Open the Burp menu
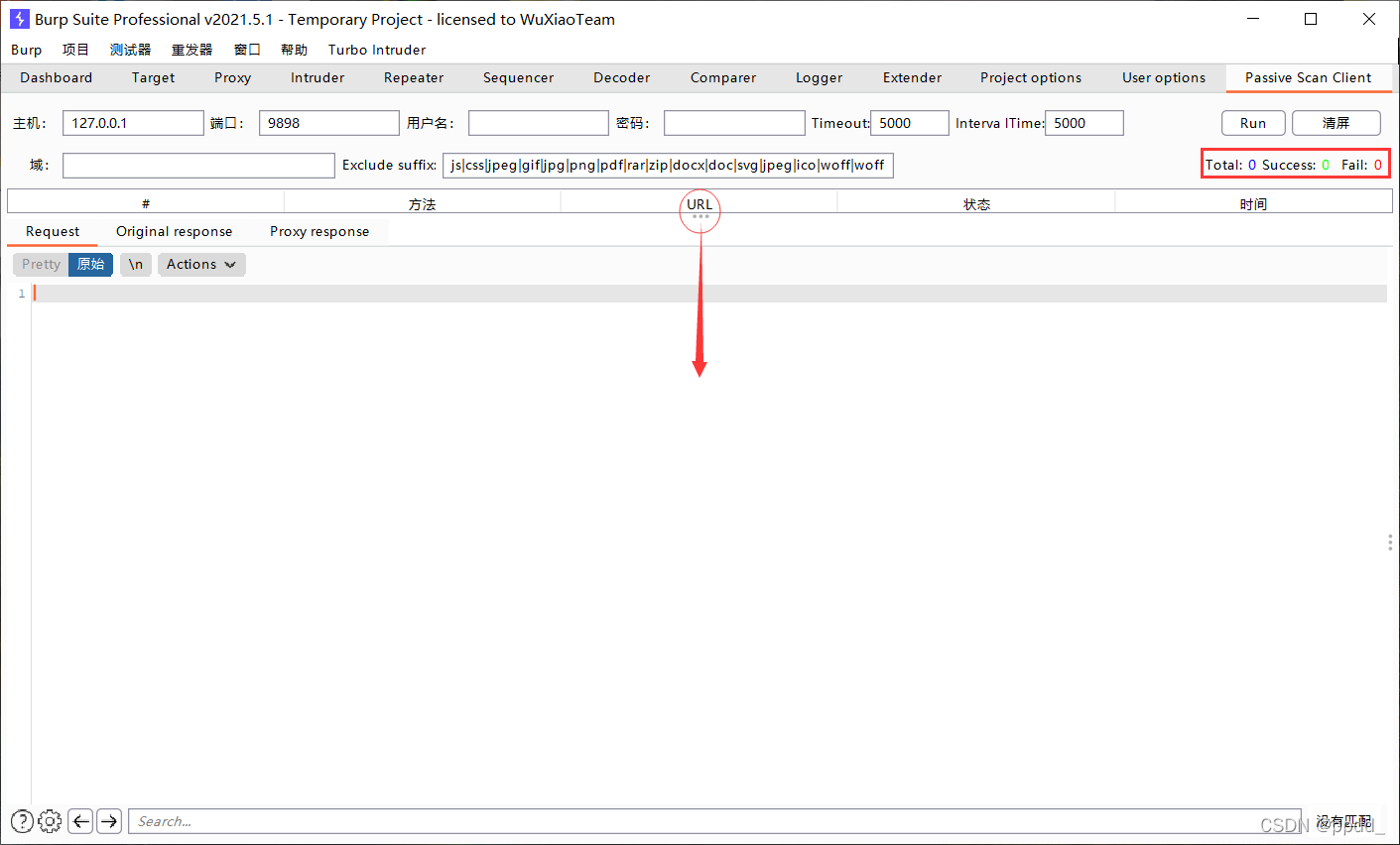 27,50
